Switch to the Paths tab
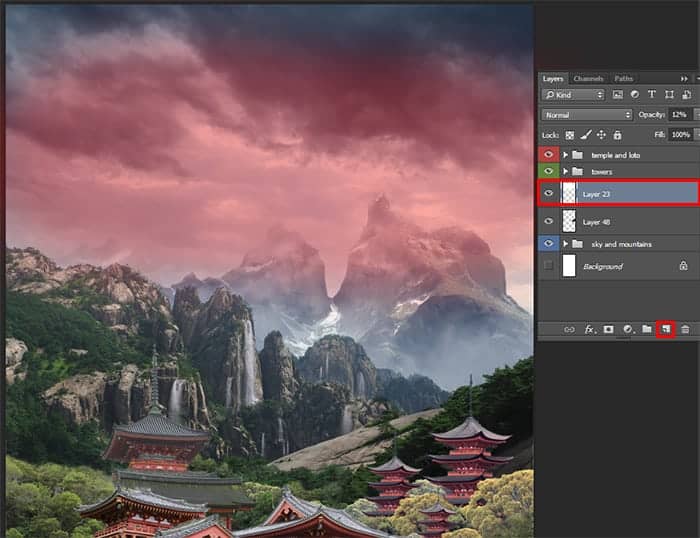 [624, 79]
